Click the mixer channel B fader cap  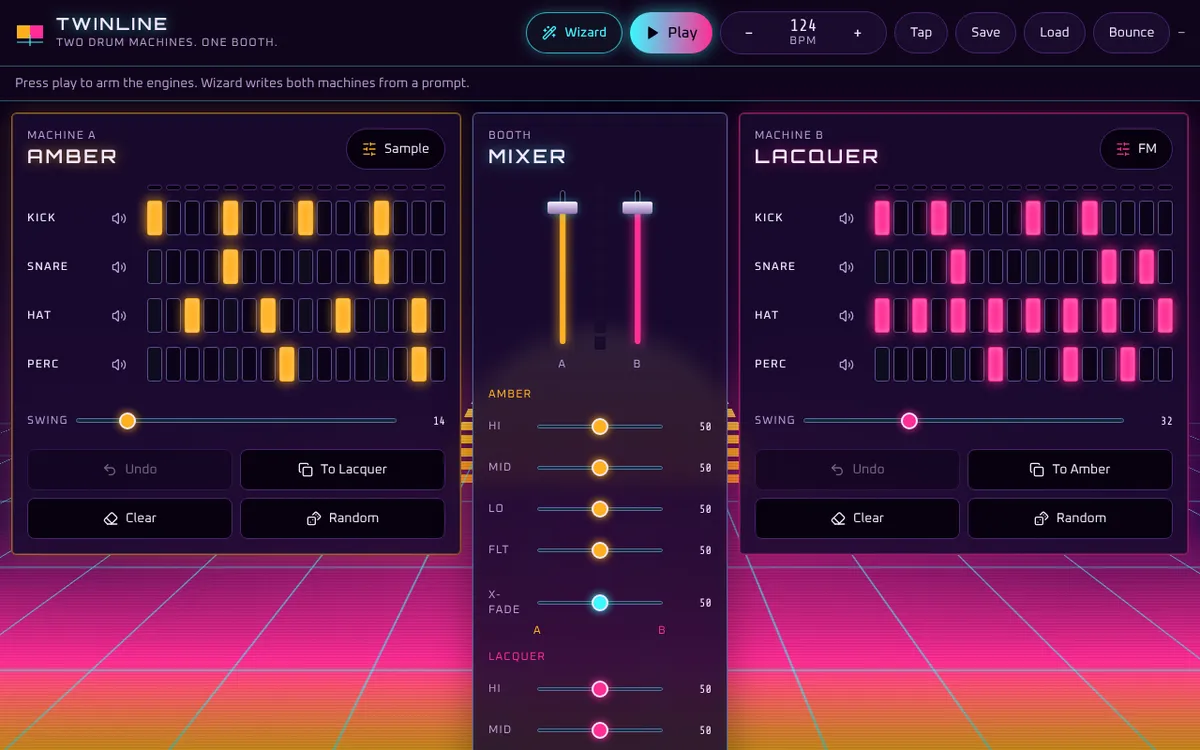click(x=637, y=208)
